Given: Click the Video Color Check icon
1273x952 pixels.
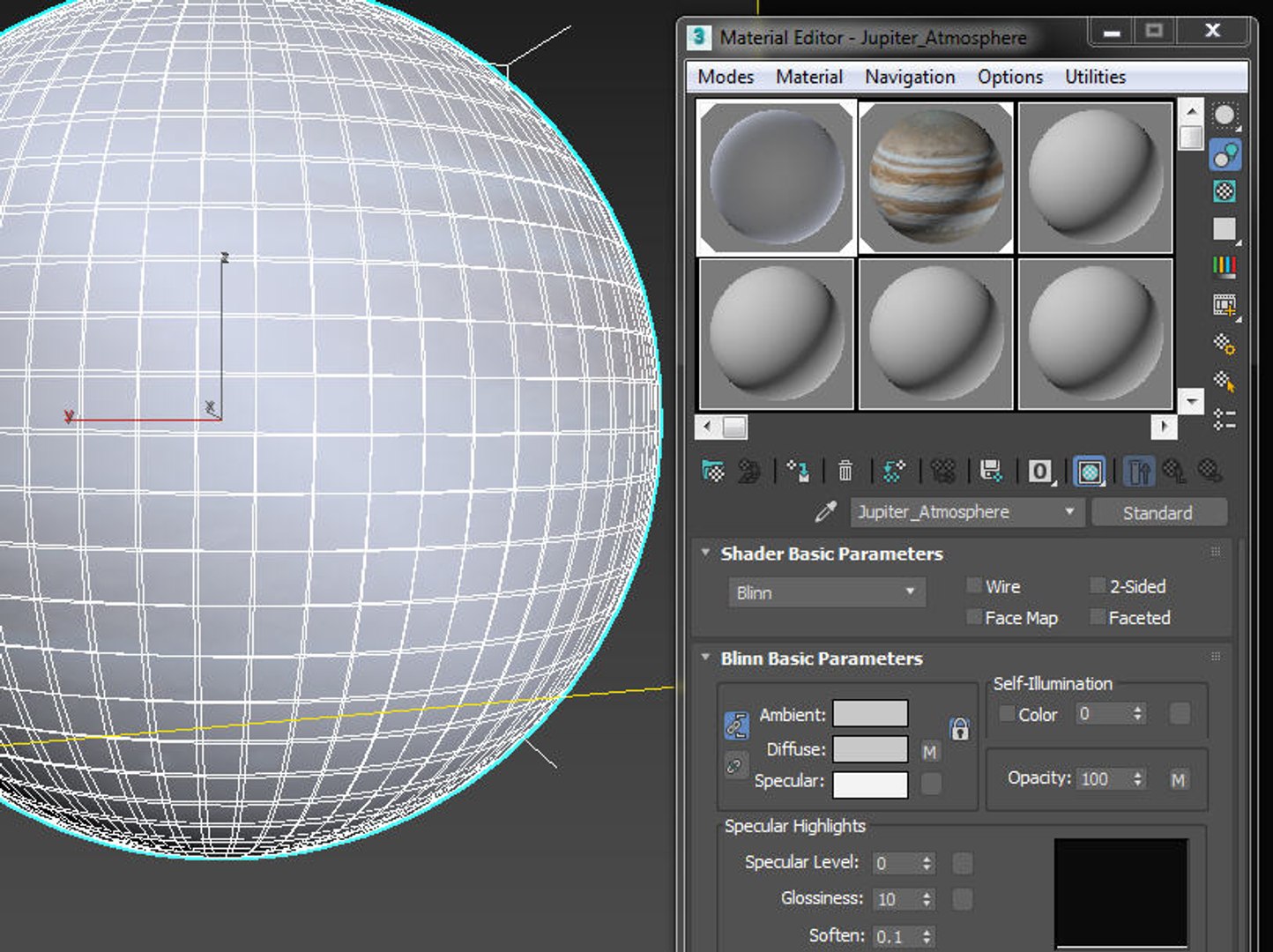Looking at the screenshot, I should (1225, 266).
